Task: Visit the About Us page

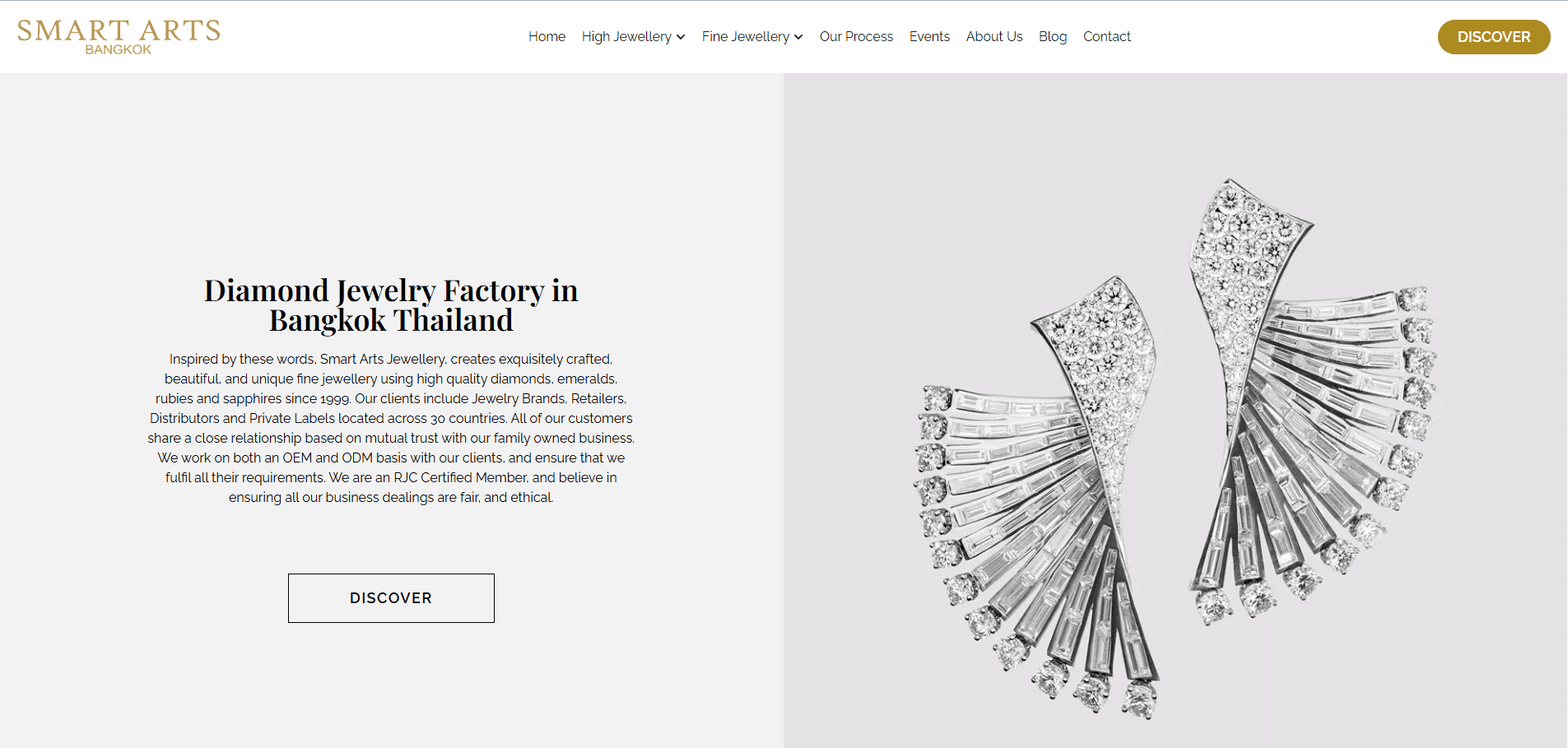Action: [x=994, y=36]
